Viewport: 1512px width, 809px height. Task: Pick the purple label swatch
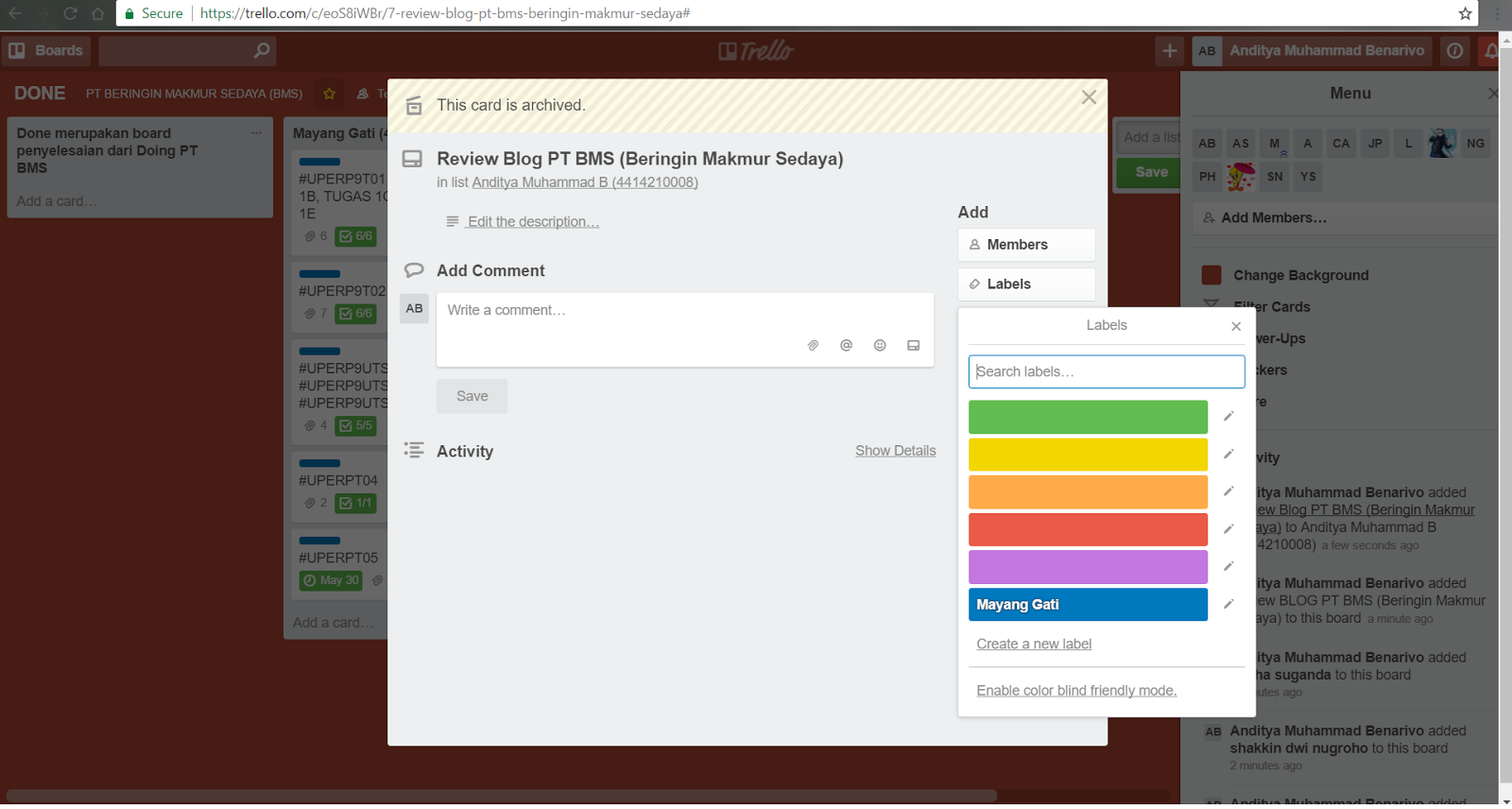click(1088, 567)
